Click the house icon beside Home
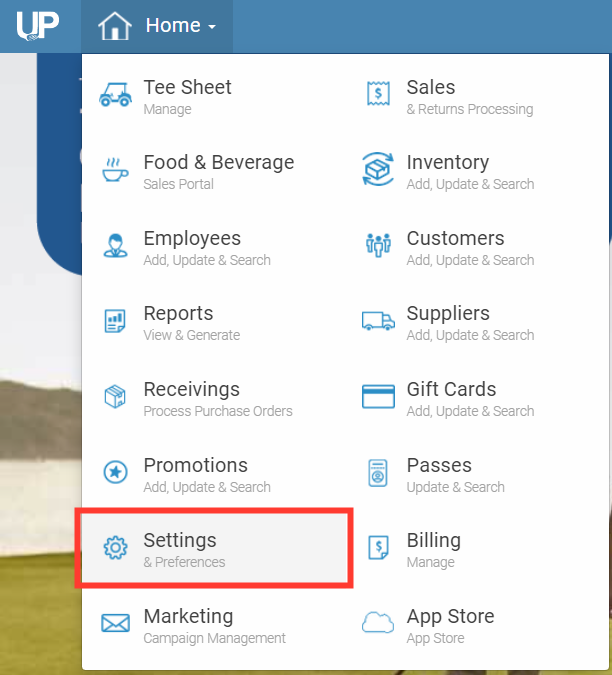This screenshot has height=675, width=612. point(116,26)
